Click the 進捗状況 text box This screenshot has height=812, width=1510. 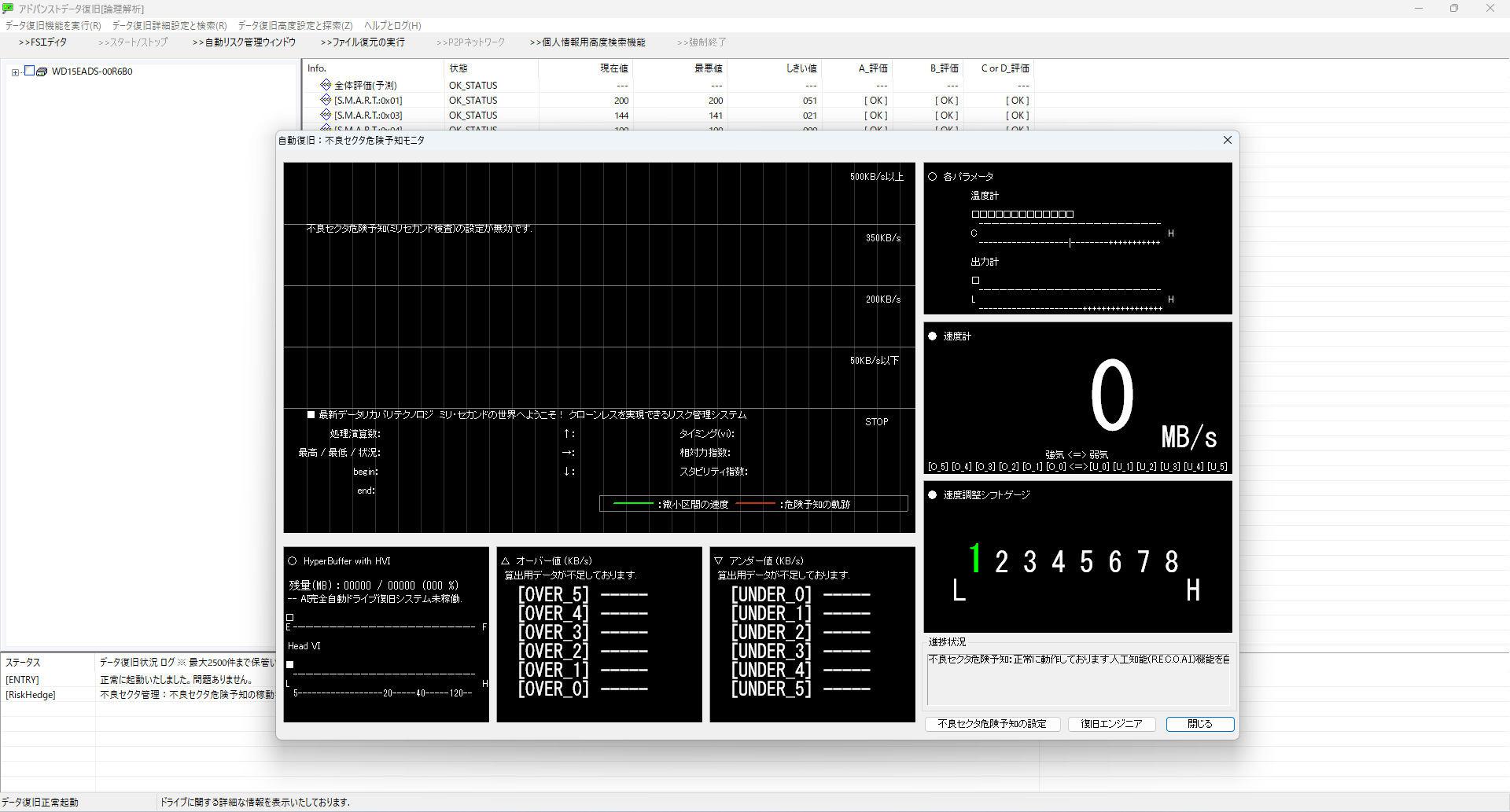click(x=1078, y=679)
